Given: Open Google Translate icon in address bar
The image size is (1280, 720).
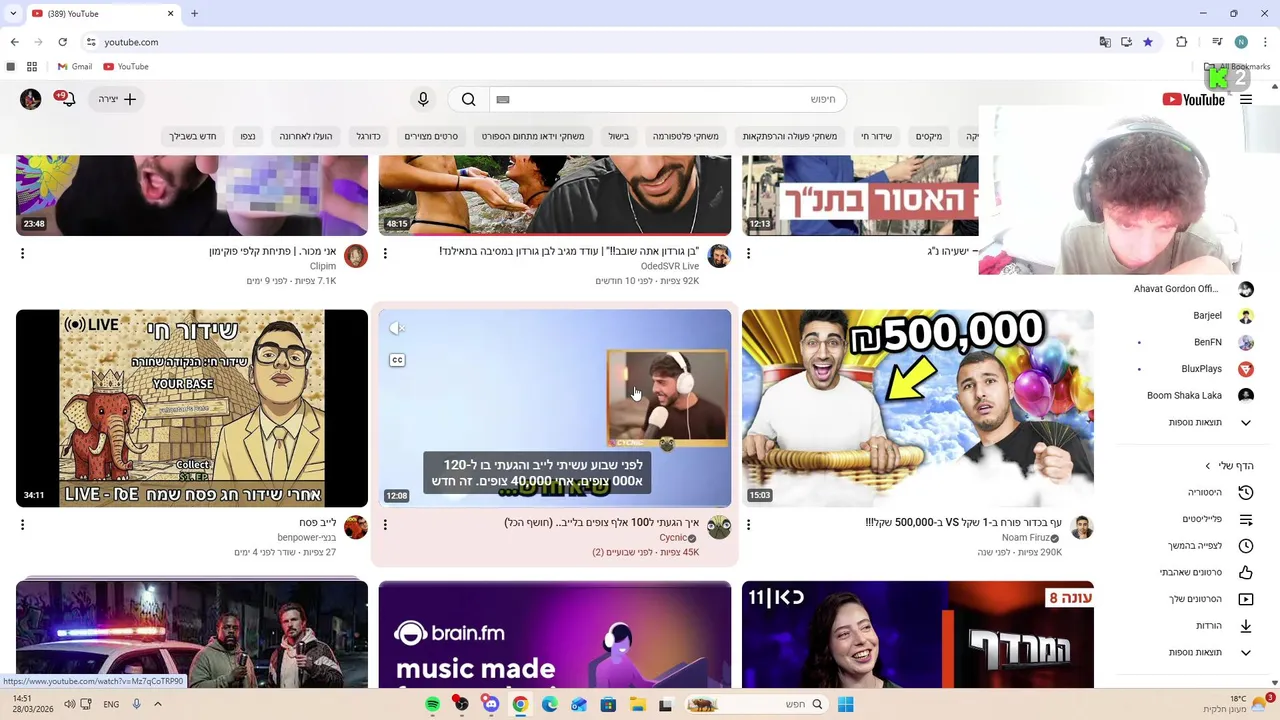Looking at the screenshot, I should click(x=1105, y=42).
